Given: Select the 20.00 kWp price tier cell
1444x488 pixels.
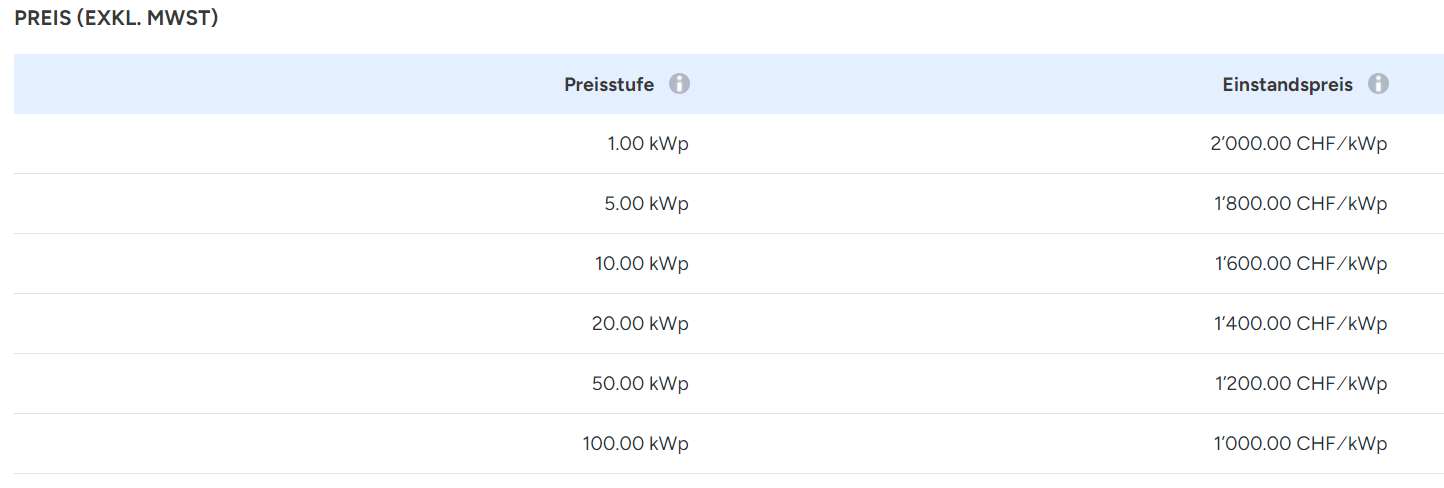Looking at the screenshot, I should [x=640, y=324].
